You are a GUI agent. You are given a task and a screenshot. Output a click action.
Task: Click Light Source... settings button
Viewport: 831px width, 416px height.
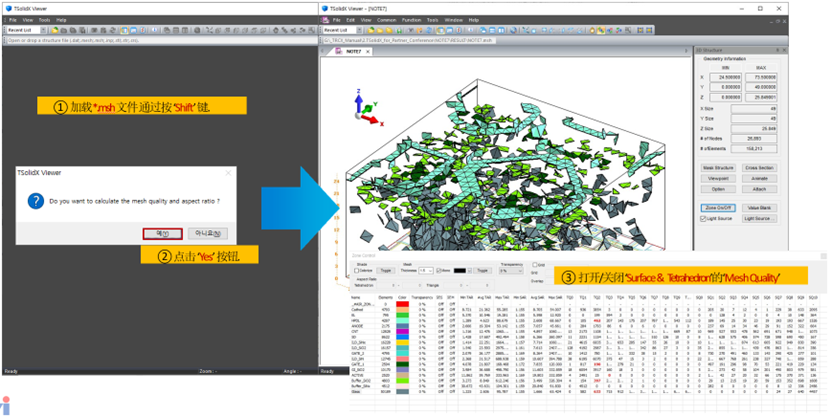pos(759,218)
